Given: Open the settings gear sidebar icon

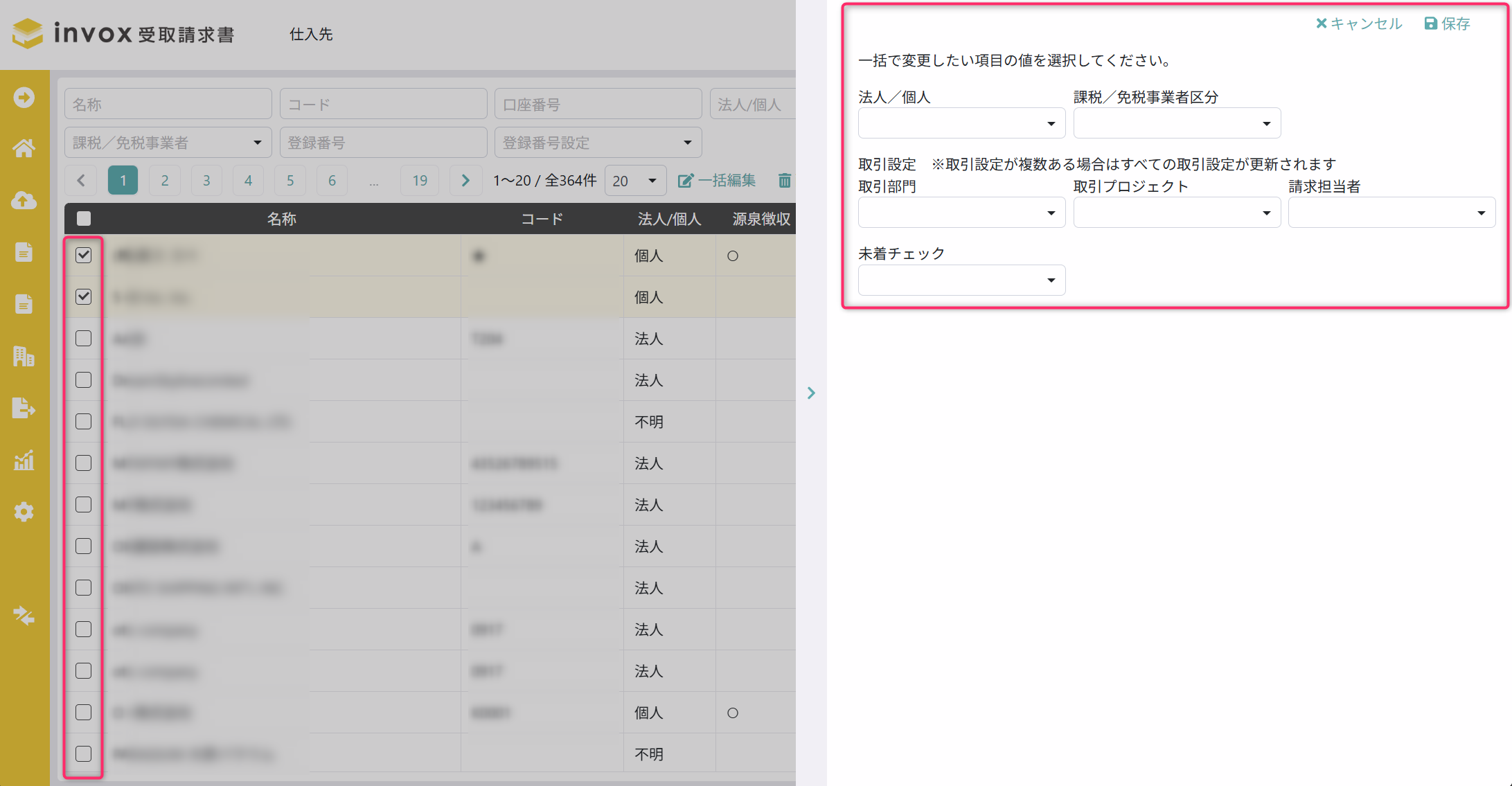Looking at the screenshot, I should pyautogui.click(x=24, y=512).
